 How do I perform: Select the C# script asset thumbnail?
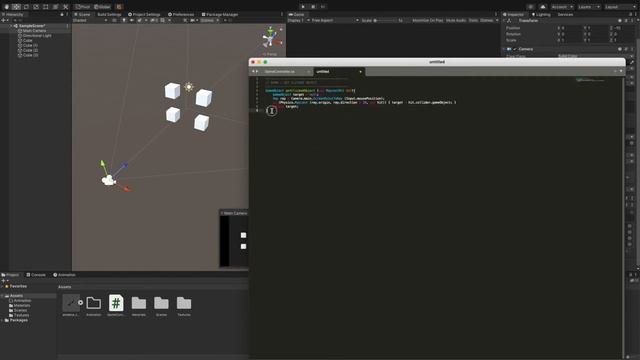[x=116, y=303]
